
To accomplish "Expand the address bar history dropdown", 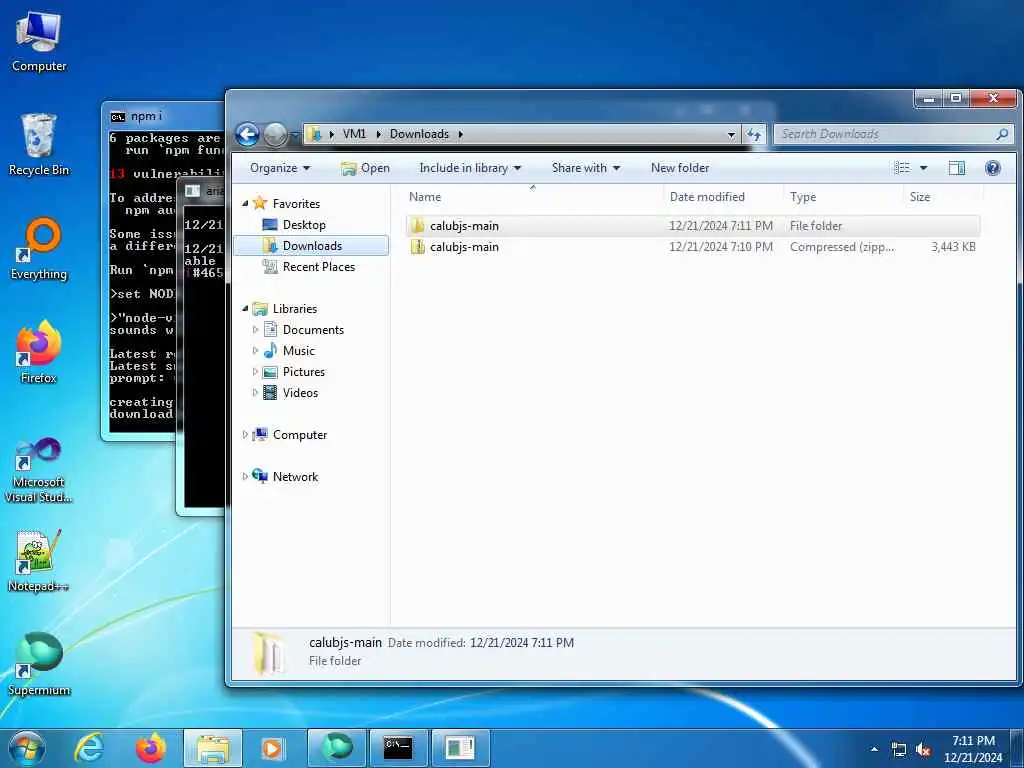I will [731, 135].
